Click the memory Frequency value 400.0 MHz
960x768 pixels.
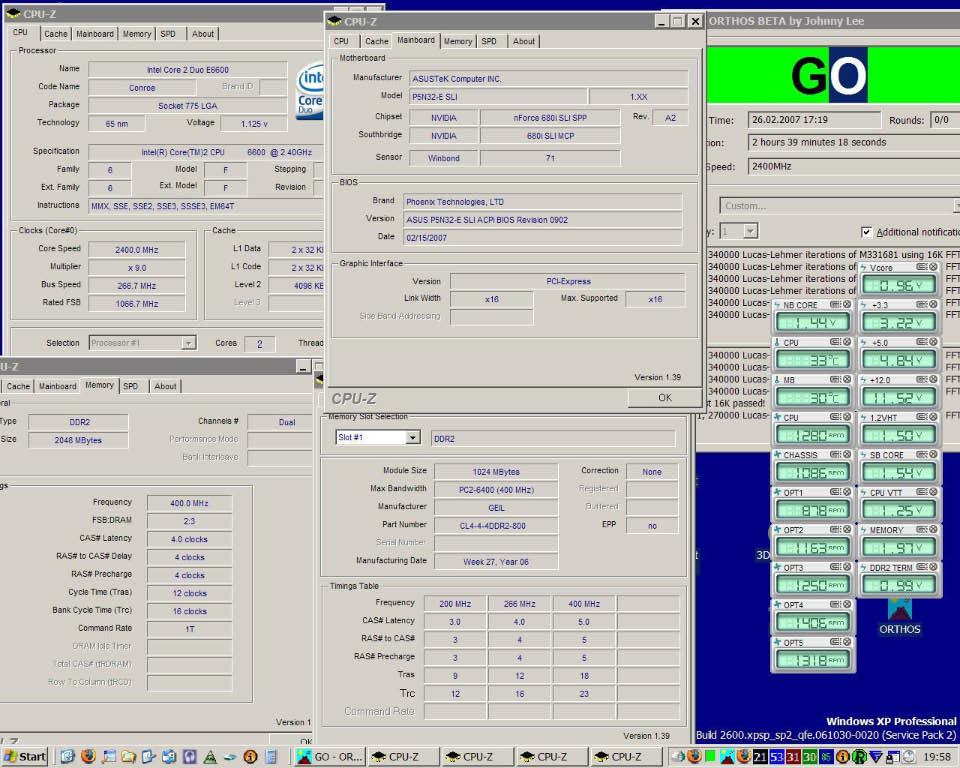coord(189,503)
